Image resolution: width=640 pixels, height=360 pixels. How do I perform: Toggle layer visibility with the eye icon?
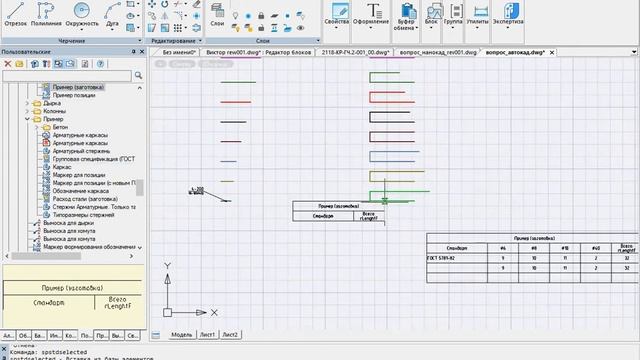click(300, 28)
